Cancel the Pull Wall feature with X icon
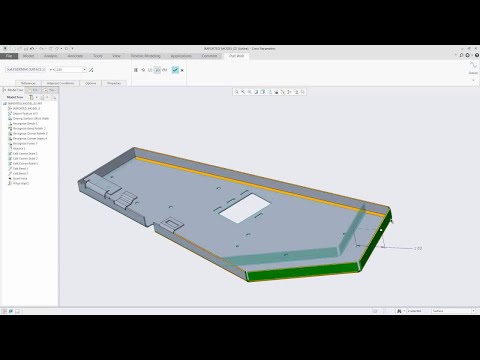This screenshot has height=360, width=480. click(x=182, y=70)
